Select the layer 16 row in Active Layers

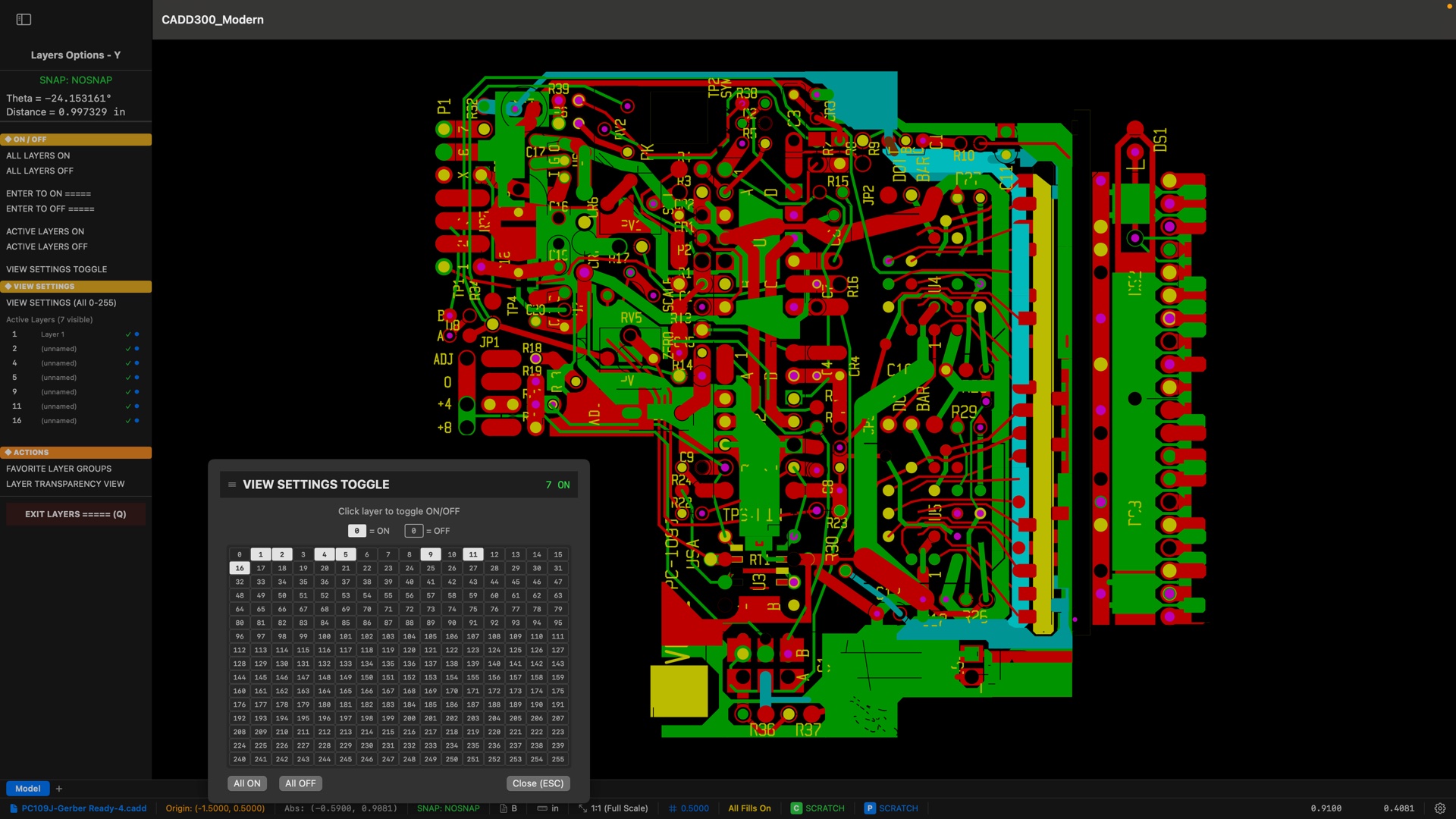[76, 421]
